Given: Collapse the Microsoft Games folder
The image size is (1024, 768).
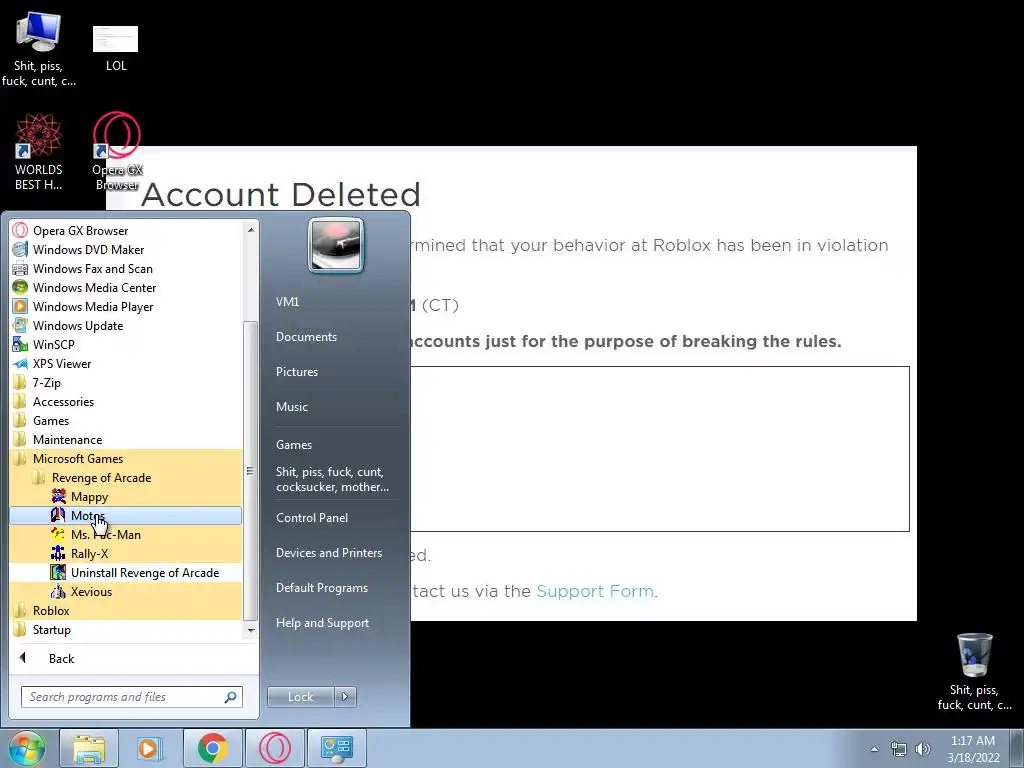Looking at the screenshot, I should (x=125, y=458).
